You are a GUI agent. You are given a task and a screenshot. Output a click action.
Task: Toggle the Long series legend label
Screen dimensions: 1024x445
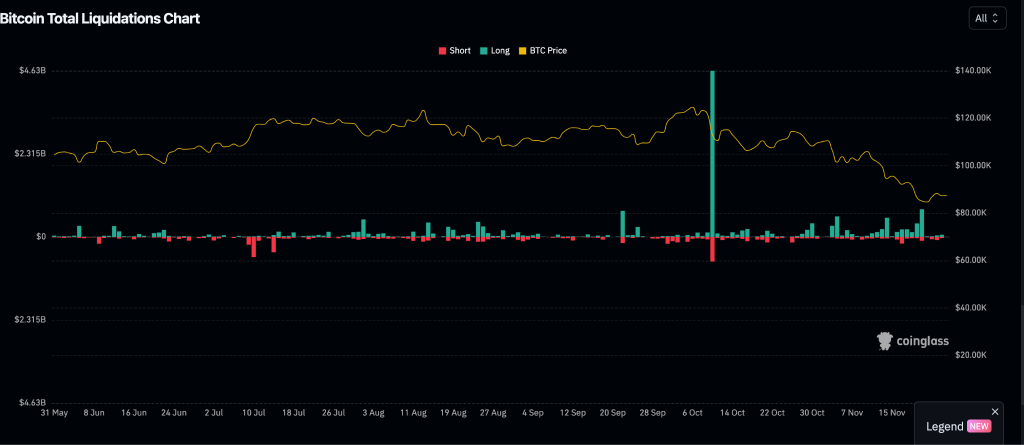click(x=500, y=50)
